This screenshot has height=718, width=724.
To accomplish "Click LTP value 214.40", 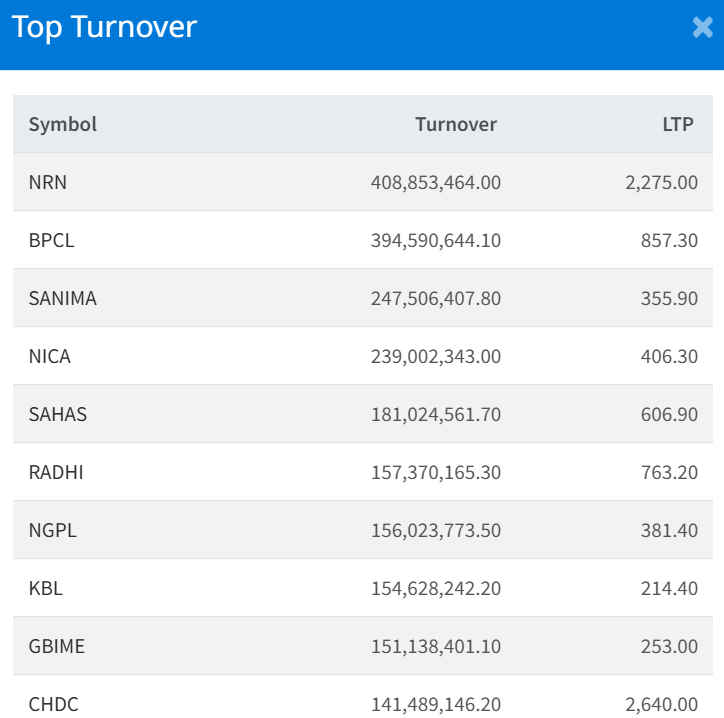I will (669, 588).
